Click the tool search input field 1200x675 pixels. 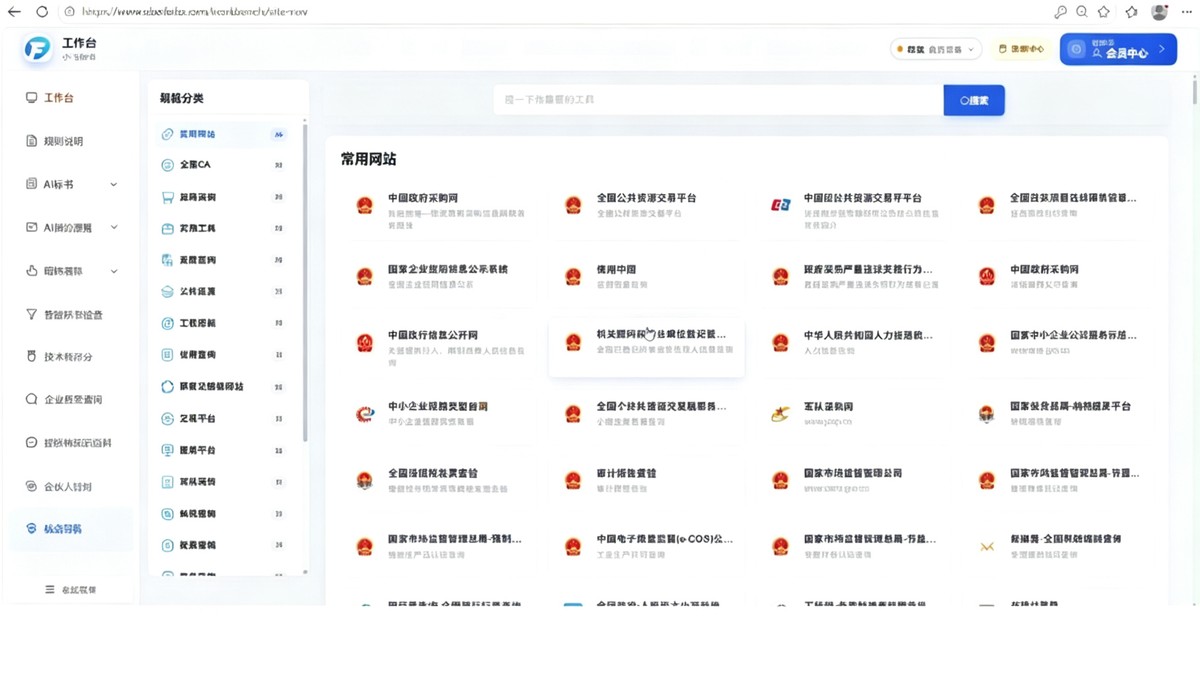coord(718,100)
